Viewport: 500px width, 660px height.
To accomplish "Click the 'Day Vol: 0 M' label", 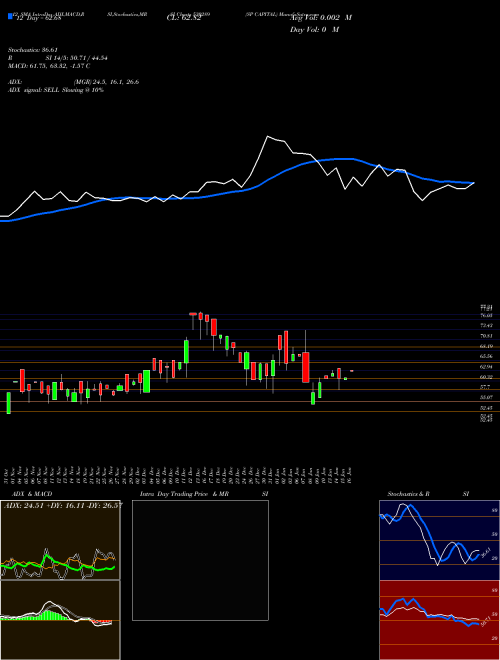I will click(314, 30).
